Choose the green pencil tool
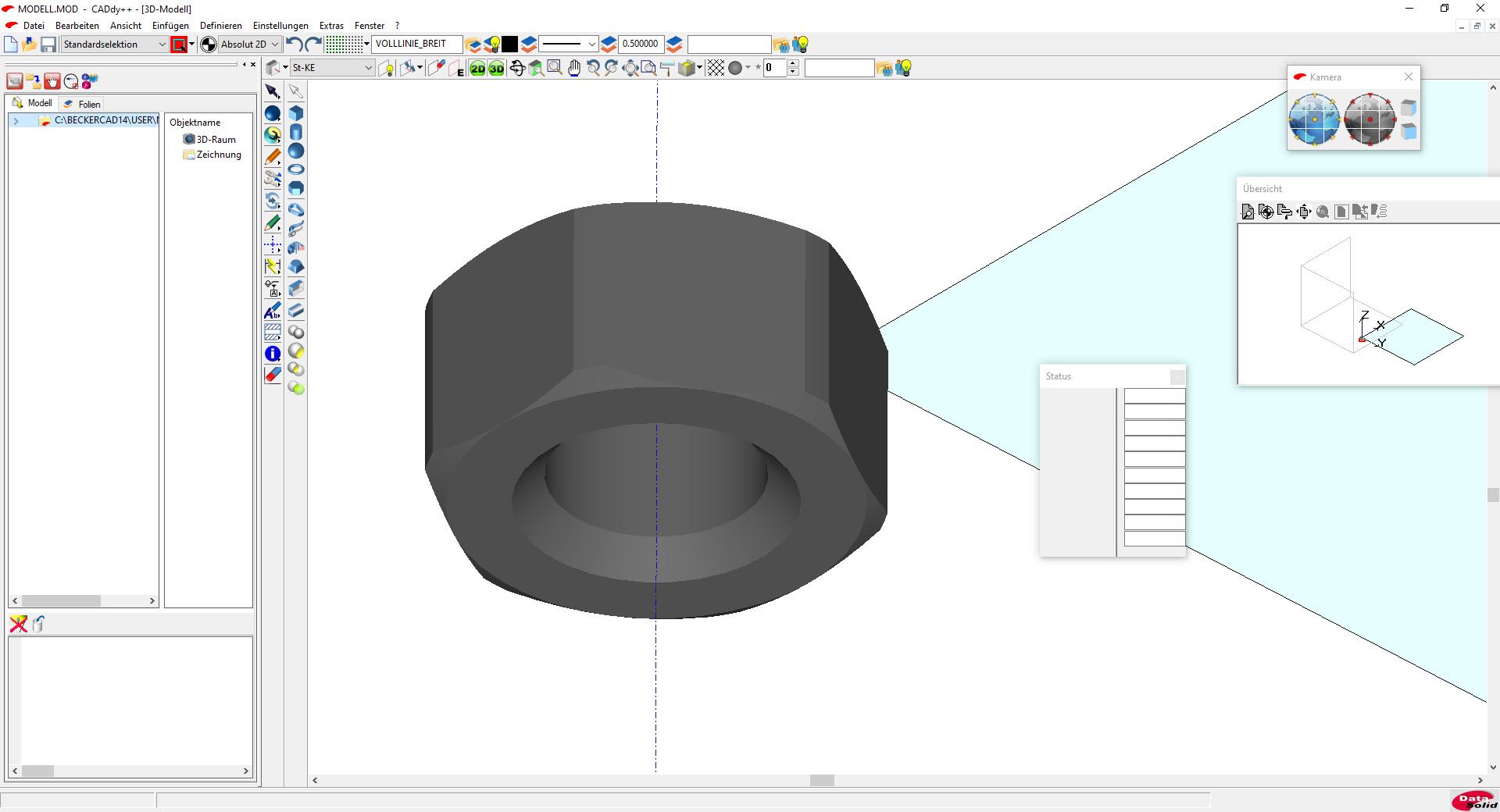 point(273,223)
